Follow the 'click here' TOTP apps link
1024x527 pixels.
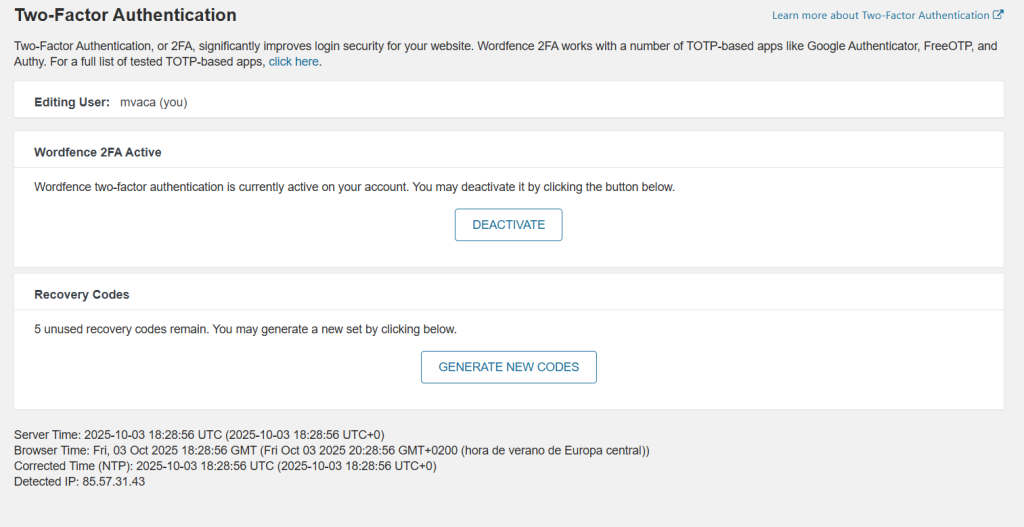(x=294, y=62)
